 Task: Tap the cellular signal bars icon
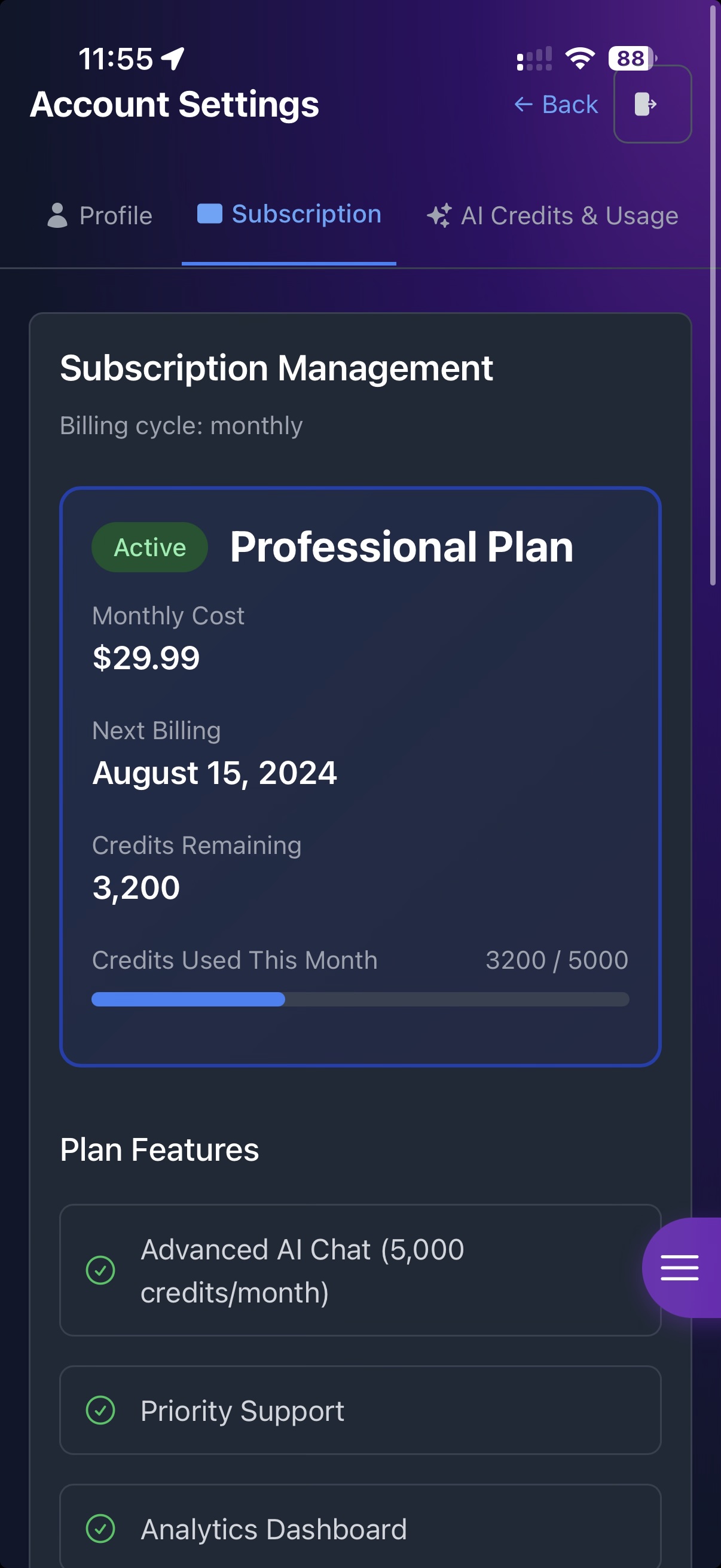[534, 59]
